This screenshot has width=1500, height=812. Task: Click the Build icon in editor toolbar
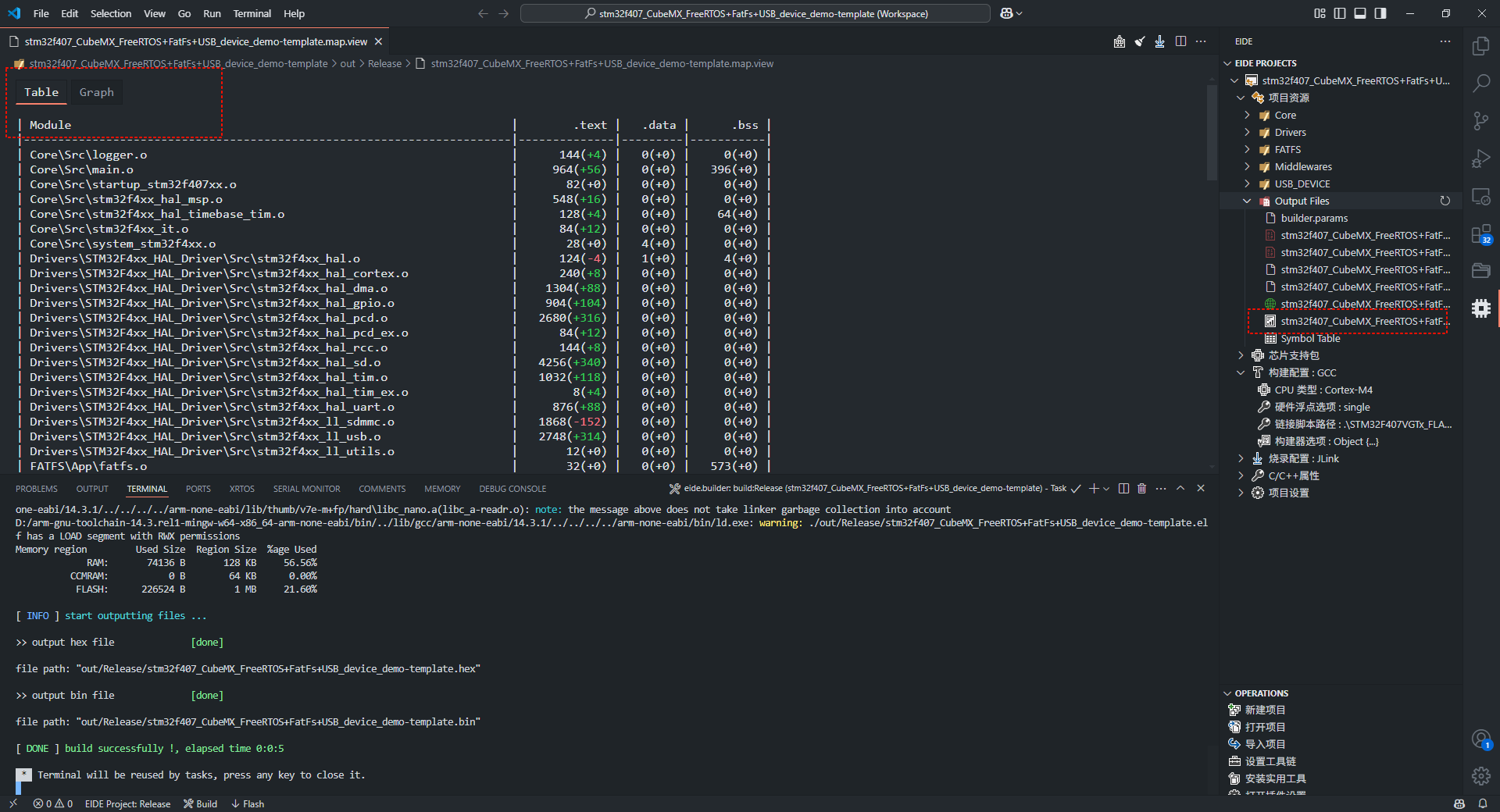[1120, 41]
